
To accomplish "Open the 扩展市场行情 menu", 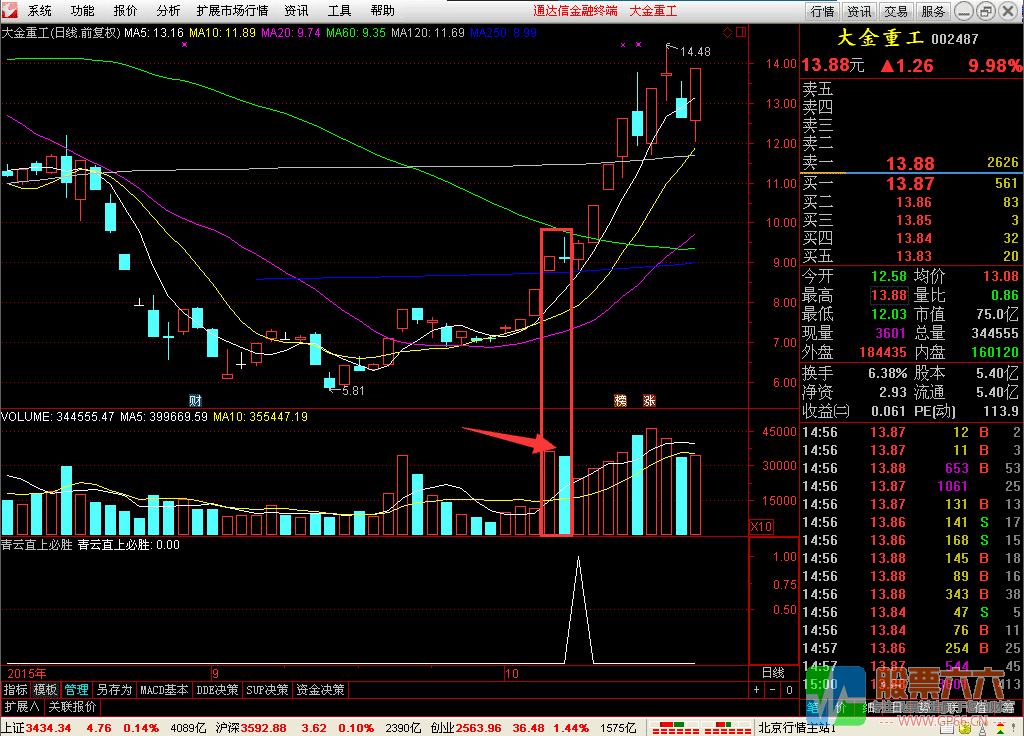I will click(232, 10).
